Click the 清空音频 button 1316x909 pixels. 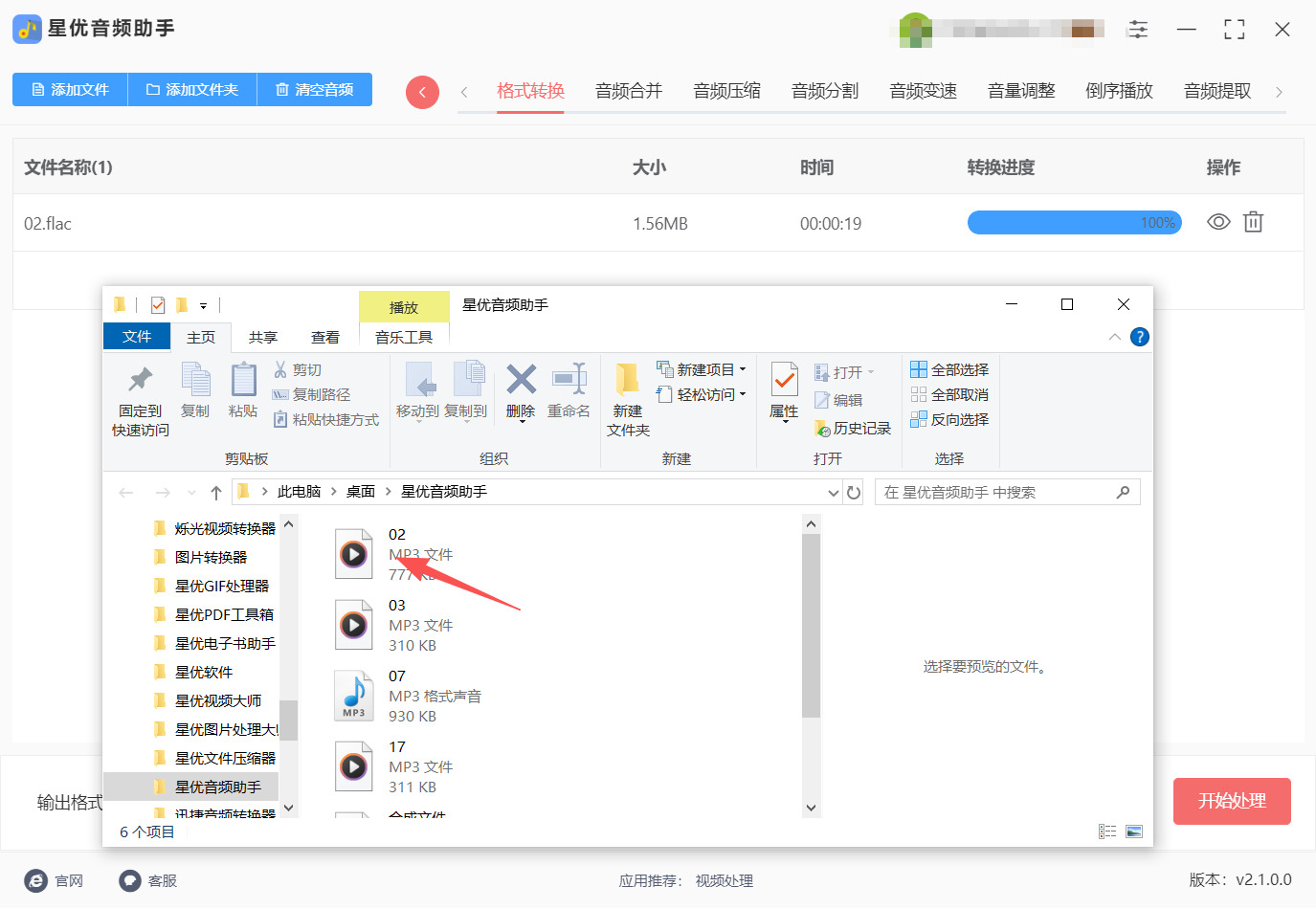315,90
